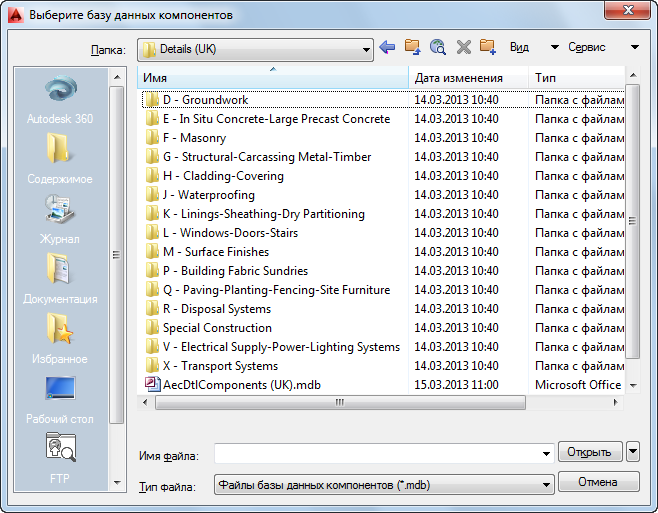Close the dialog with the X button
Screen dimensions: 658x513
[627, 10]
